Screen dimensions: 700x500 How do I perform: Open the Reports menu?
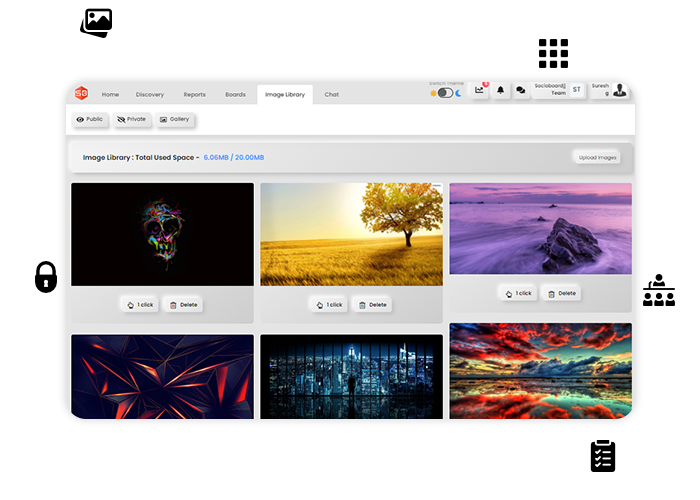(194, 94)
